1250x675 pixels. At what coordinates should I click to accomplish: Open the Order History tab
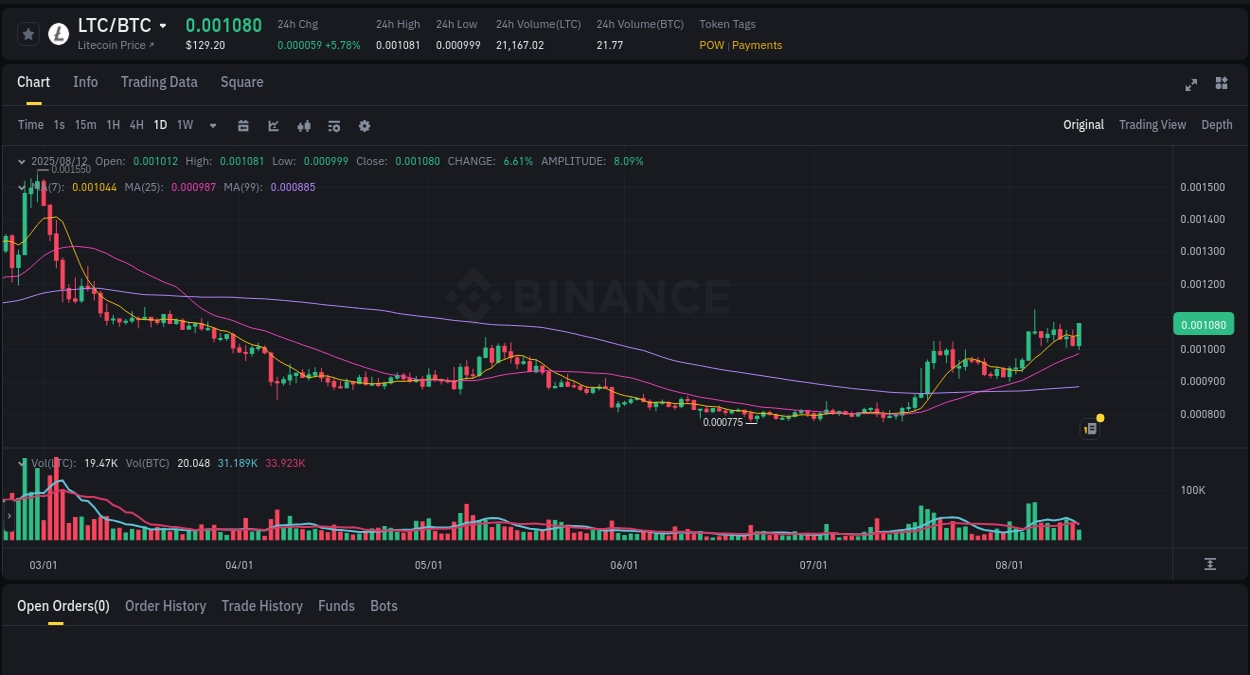click(x=165, y=606)
